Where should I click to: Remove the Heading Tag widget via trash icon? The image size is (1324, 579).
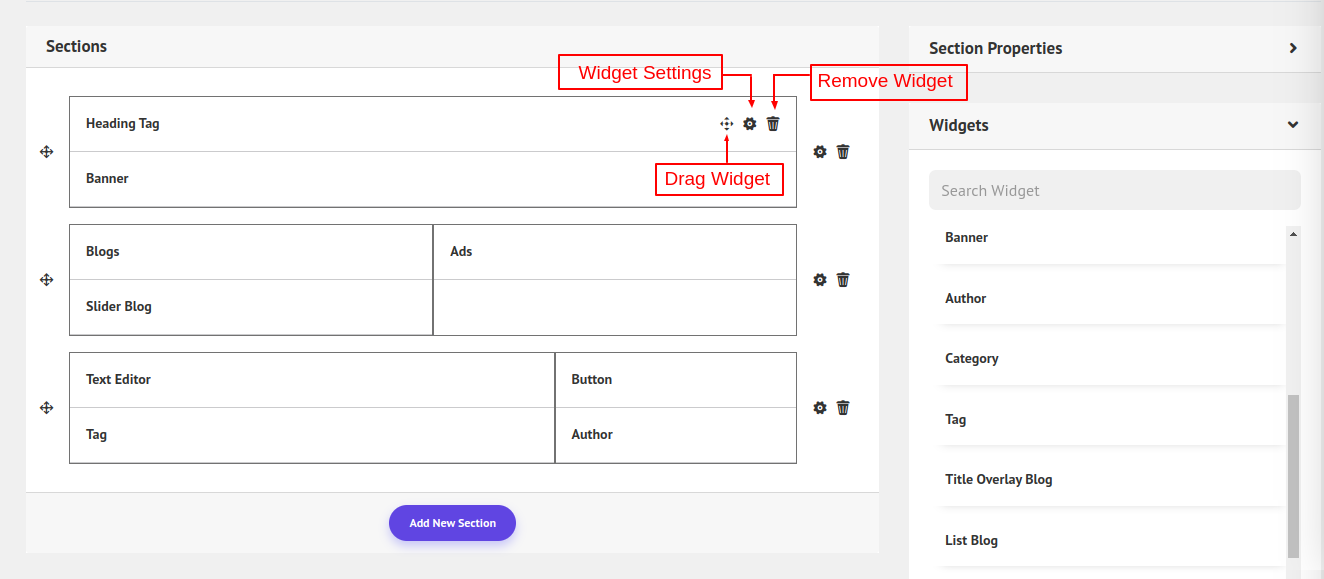point(773,124)
